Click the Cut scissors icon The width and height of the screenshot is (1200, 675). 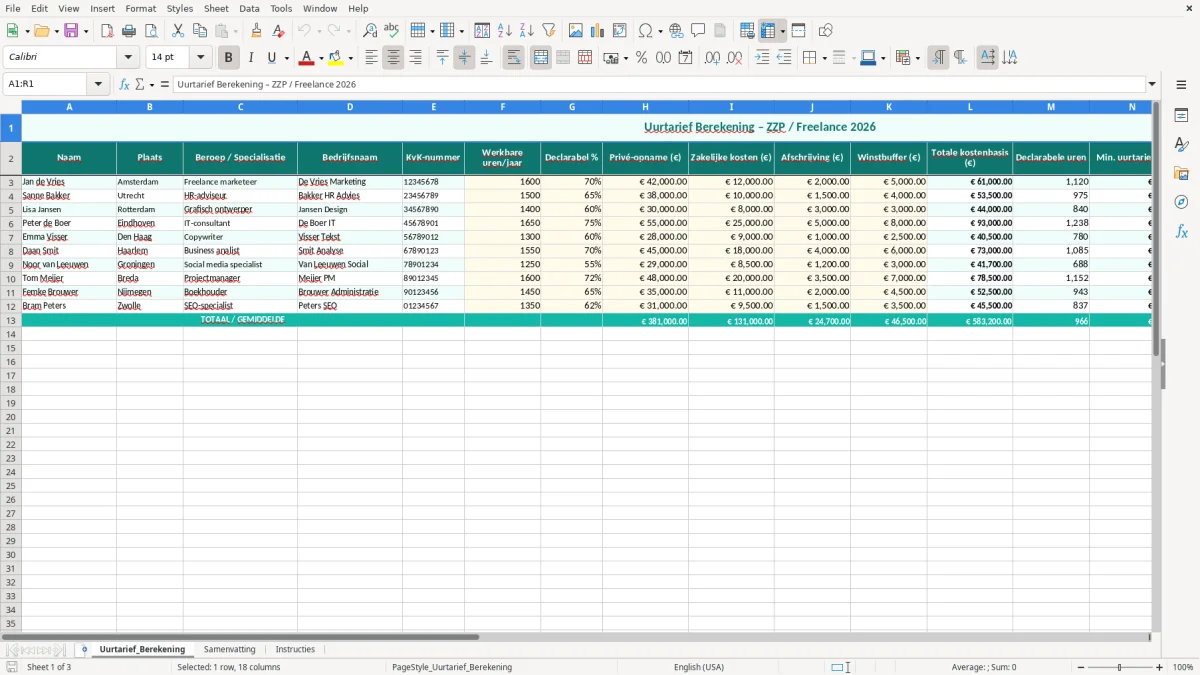[x=178, y=31]
